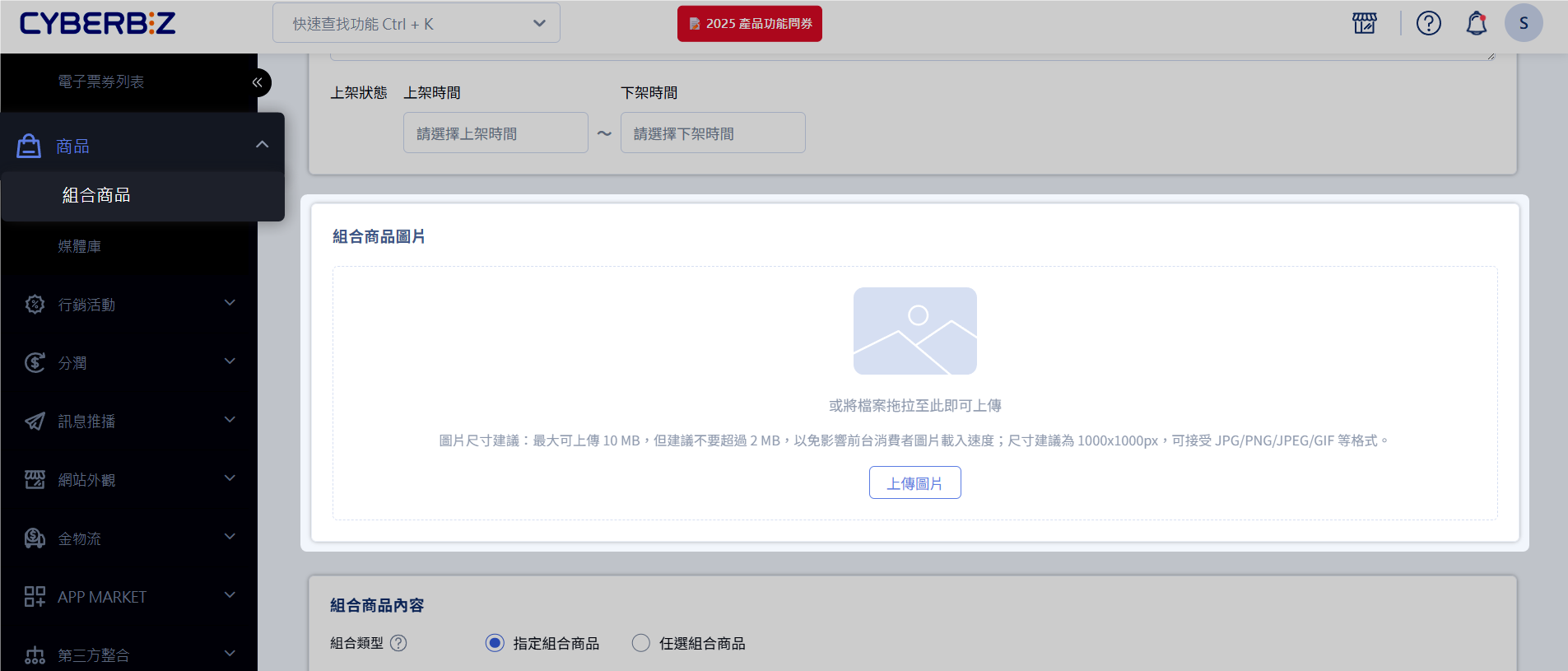The height and width of the screenshot is (671, 1568).
Task: Collapse the sidebar with double-arrow icon
Action: tap(258, 82)
